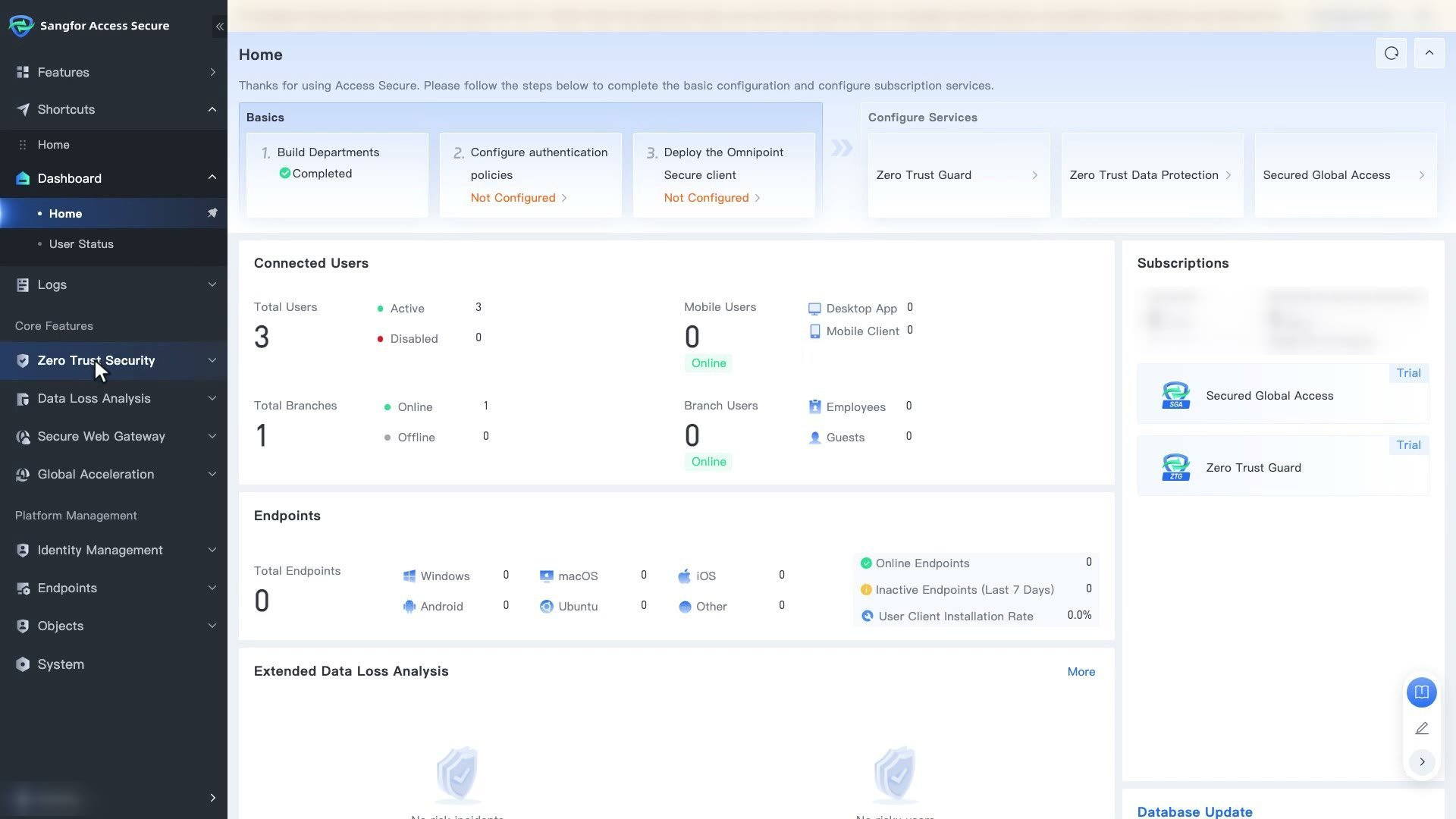Expand Secure Web Gateway chevron
The height and width of the screenshot is (819, 1456).
[212, 436]
